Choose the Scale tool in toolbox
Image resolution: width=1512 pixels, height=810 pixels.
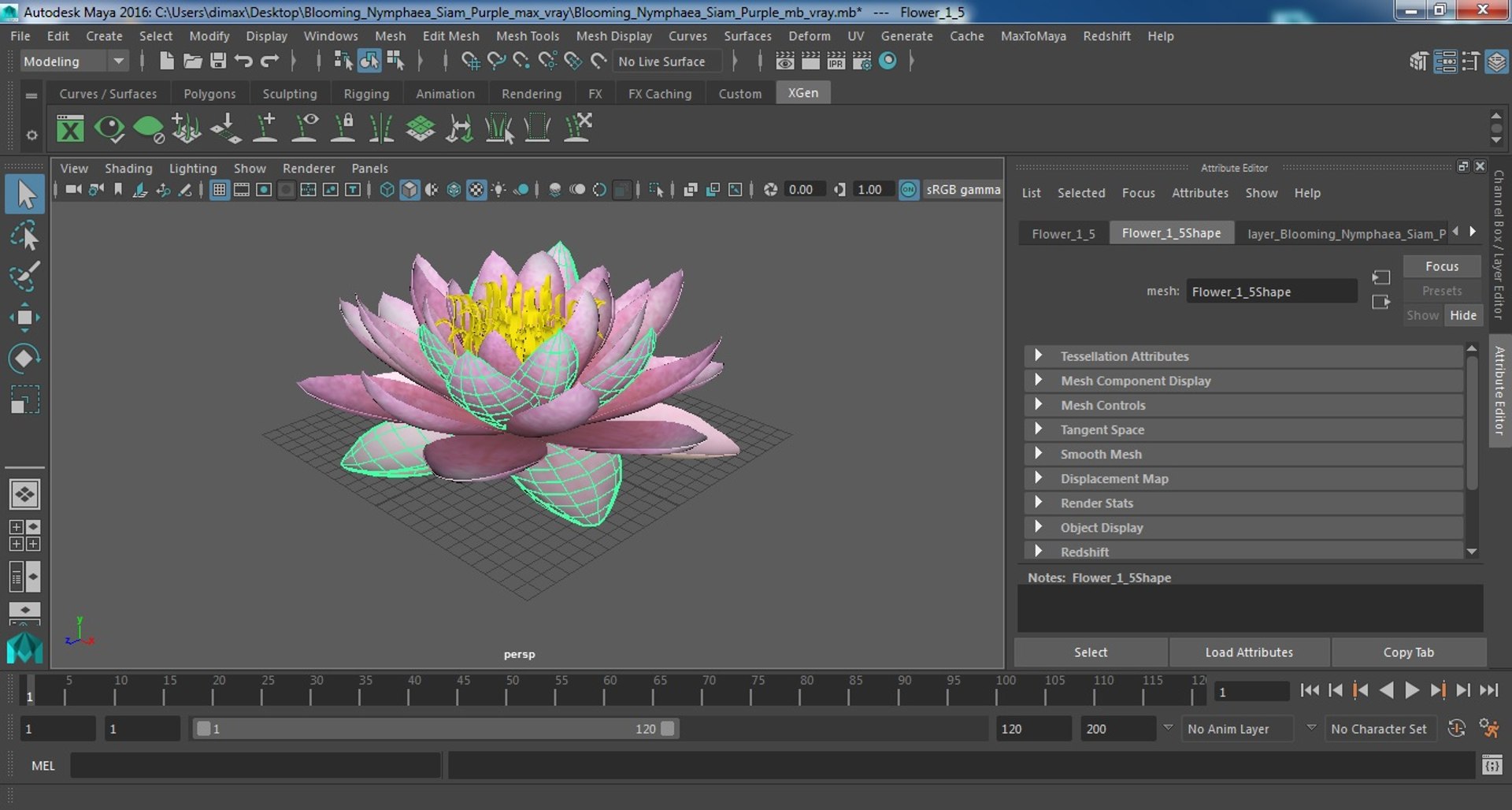tap(24, 399)
